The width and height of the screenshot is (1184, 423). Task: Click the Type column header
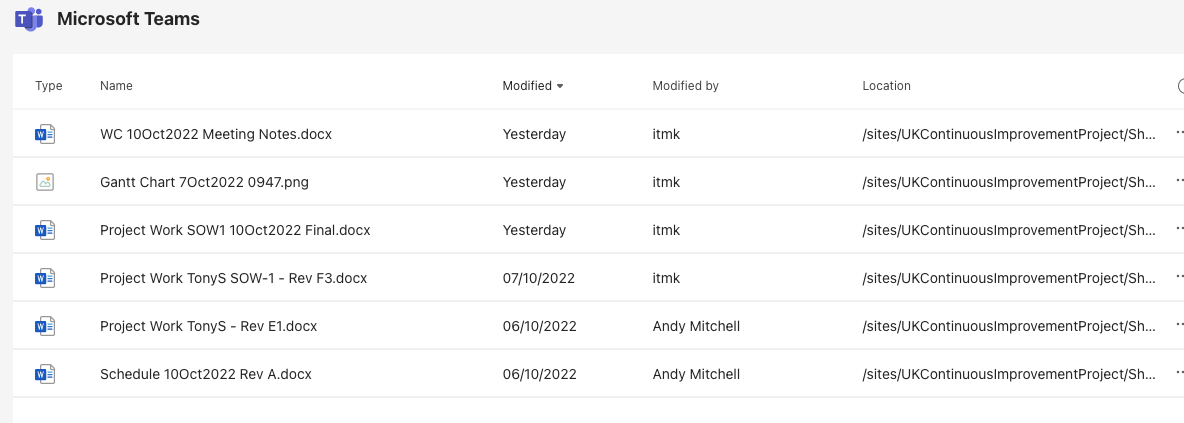pyautogui.click(x=49, y=86)
